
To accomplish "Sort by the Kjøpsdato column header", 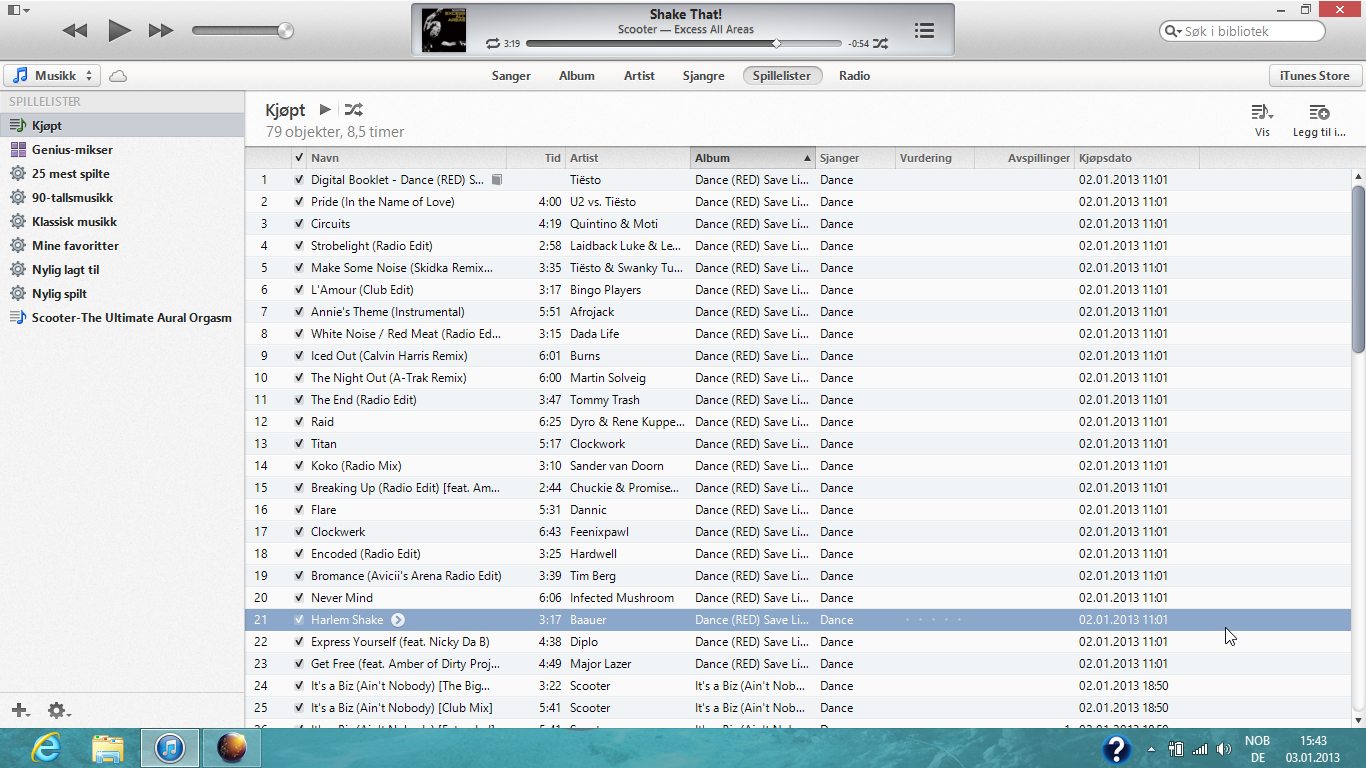I will click(x=1137, y=158).
